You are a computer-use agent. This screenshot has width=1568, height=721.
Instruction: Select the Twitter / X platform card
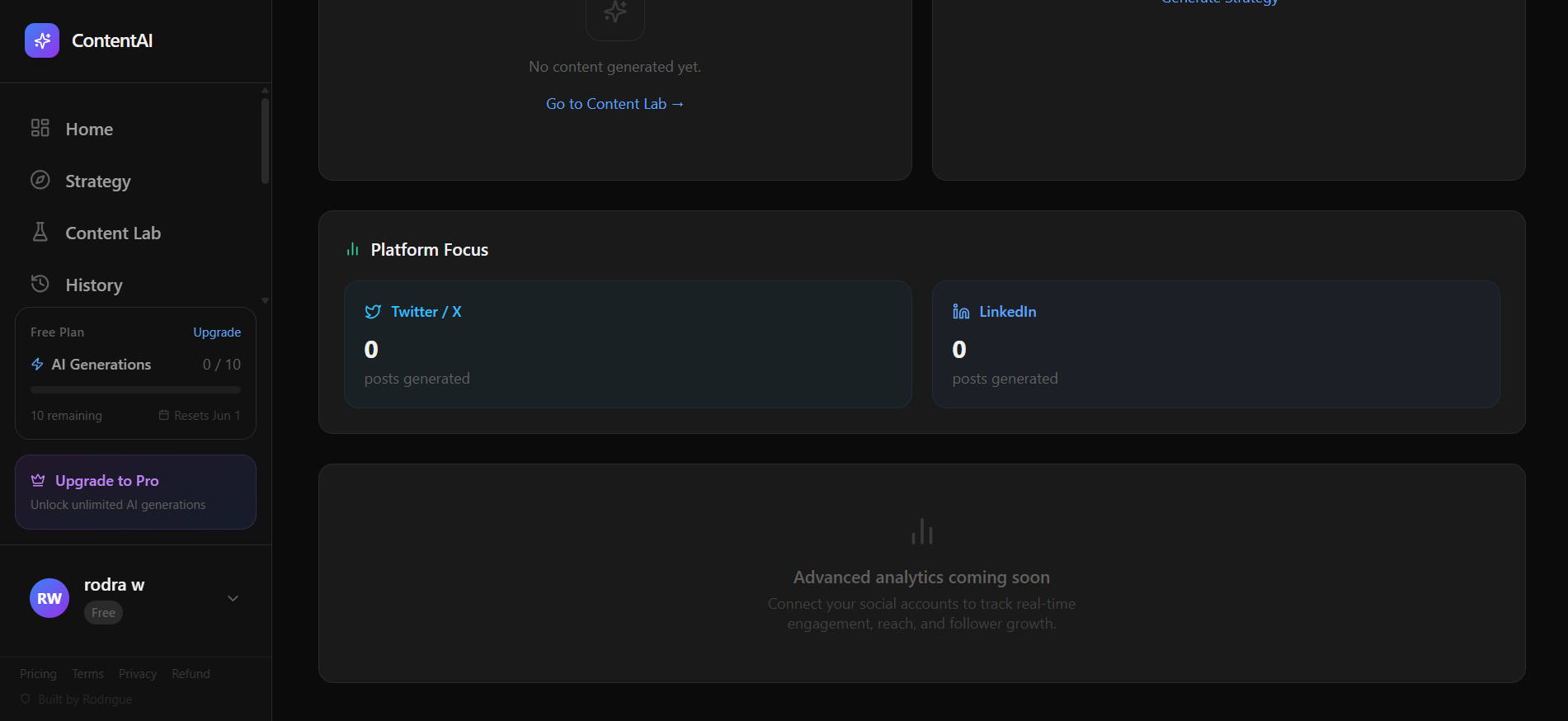(x=628, y=344)
